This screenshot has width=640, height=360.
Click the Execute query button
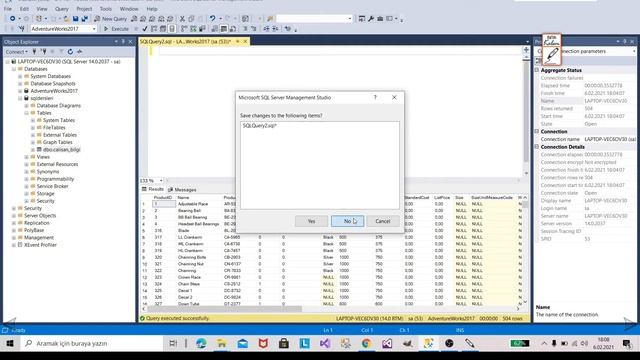pos(116,29)
